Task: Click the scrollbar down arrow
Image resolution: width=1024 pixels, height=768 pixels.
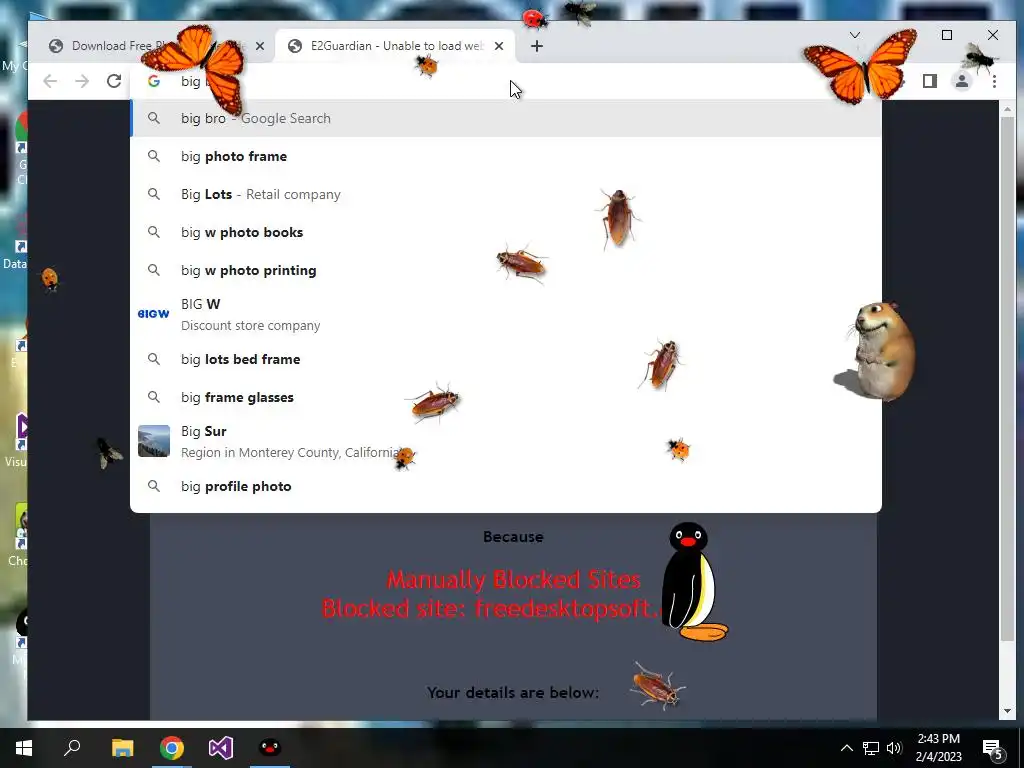Action: click(x=1007, y=711)
